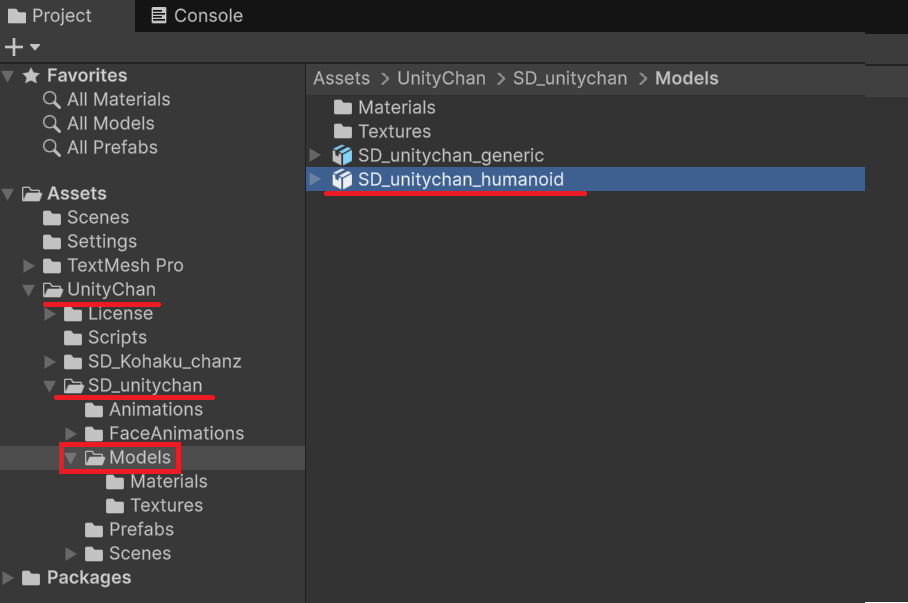The image size is (908, 603).
Task: Select All Models under Favorites
Action: pos(110,123)
